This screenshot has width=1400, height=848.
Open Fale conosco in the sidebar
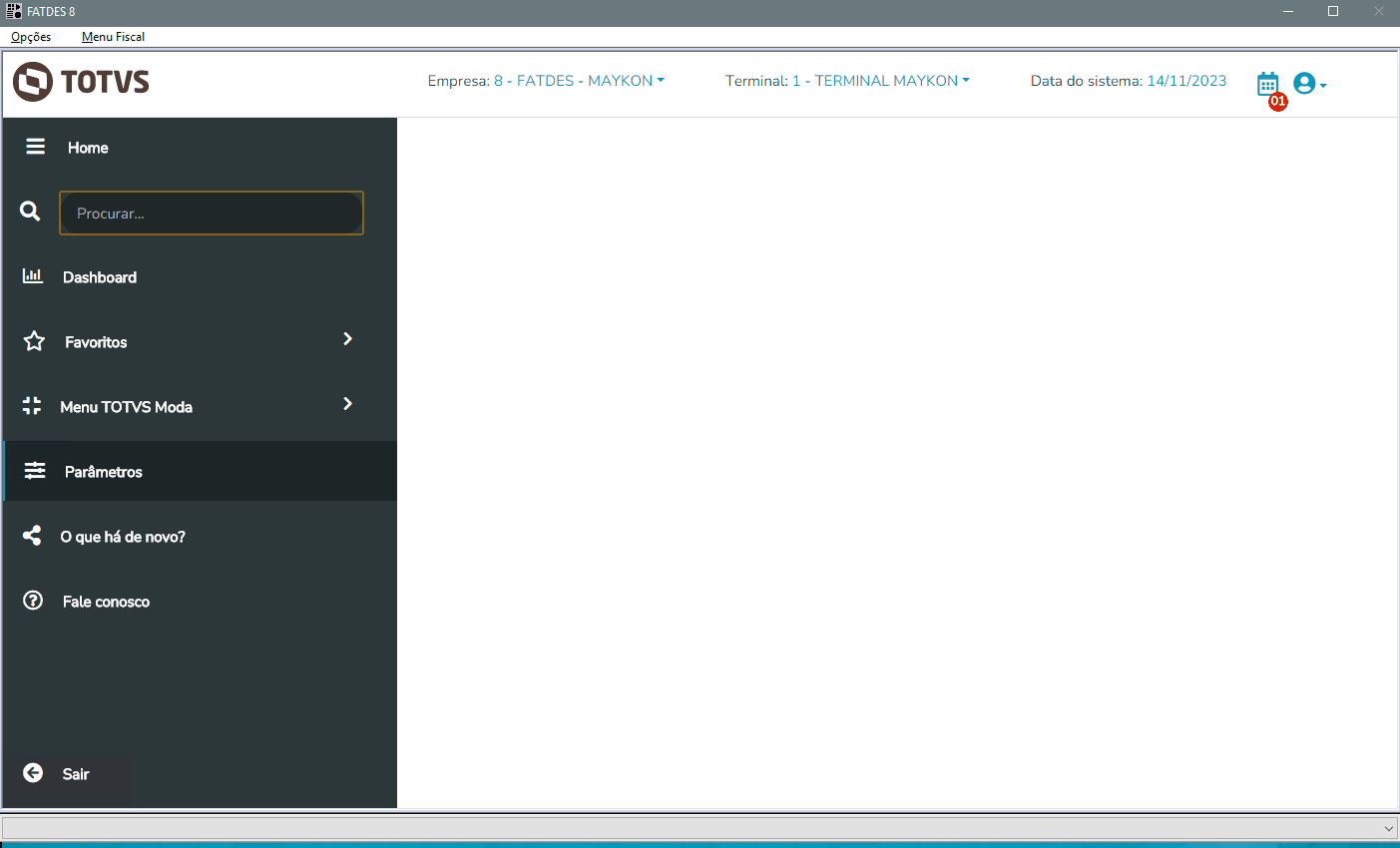[x=106, y=602]
